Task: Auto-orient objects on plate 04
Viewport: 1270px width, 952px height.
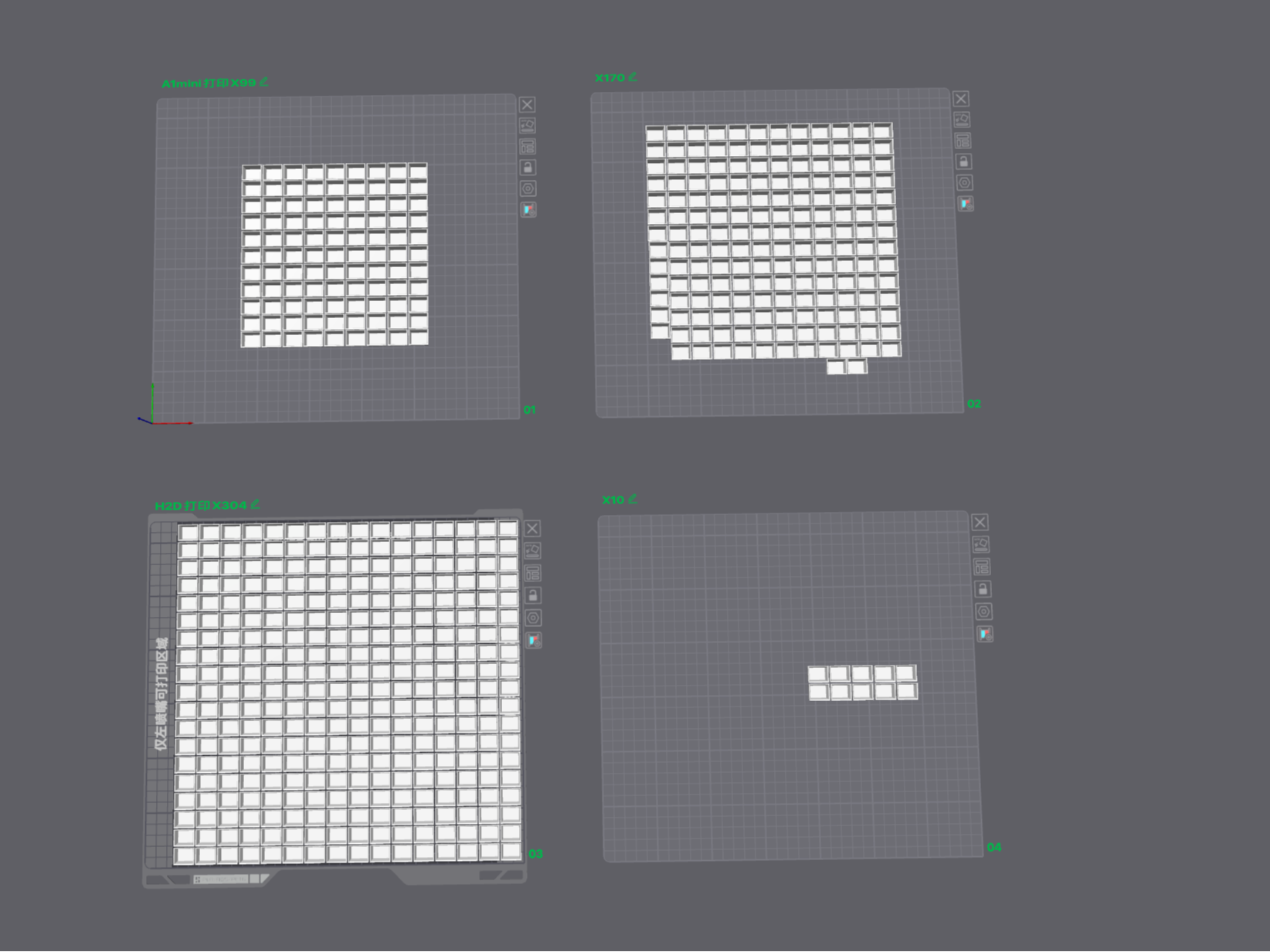Action: click(x=981, y=544)
